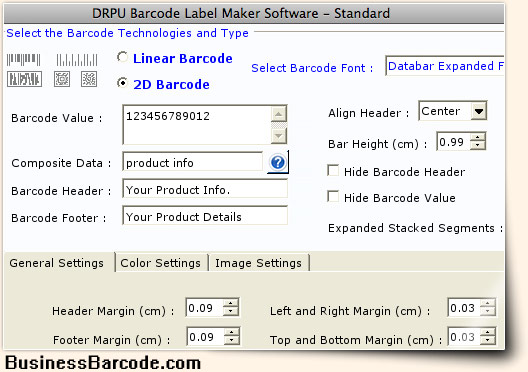Click the Bar Height value field
The height and width of the screenshot is (372, 528).
pos(454,141)
